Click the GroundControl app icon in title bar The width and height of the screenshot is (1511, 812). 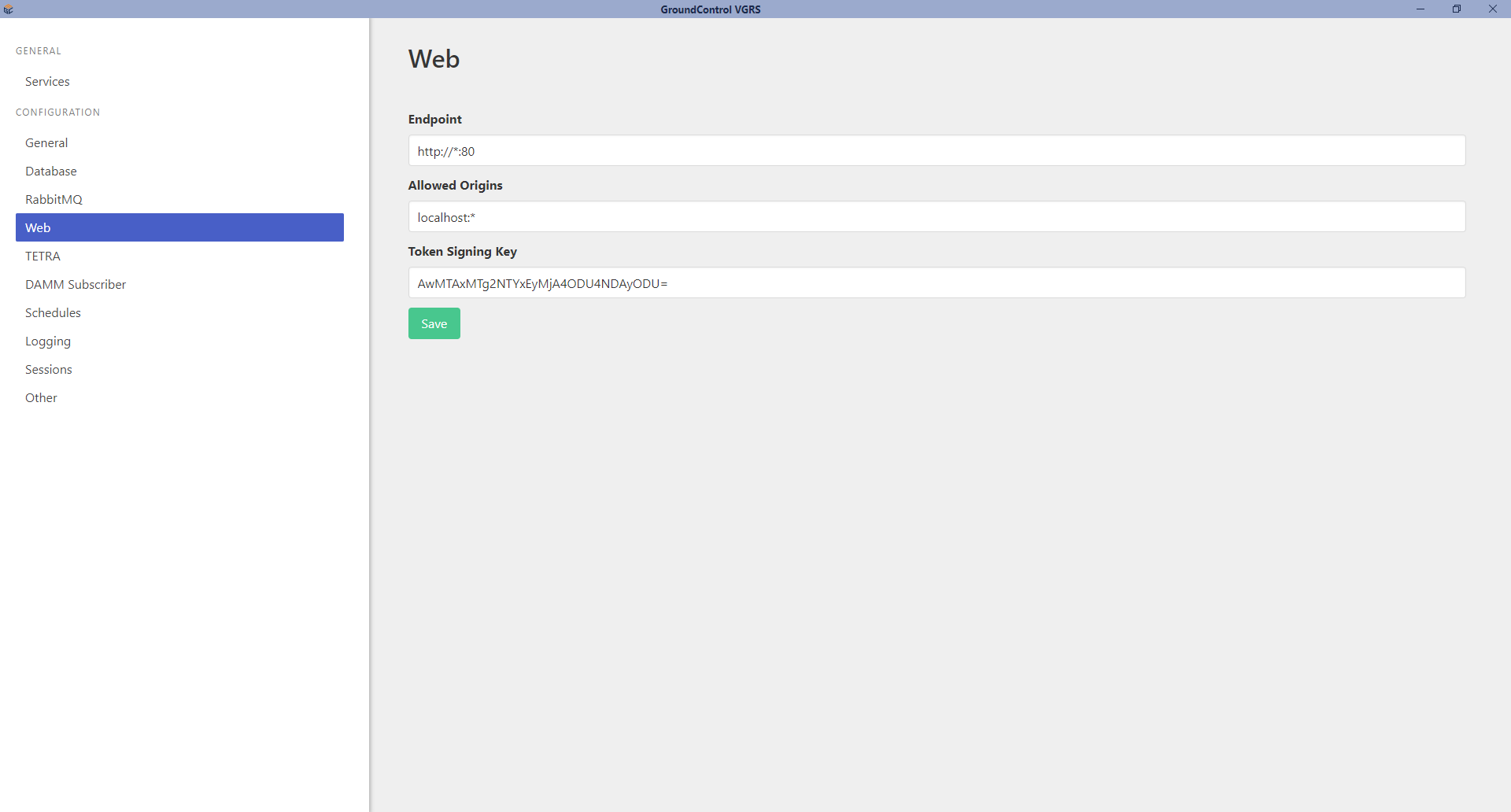tap(9, 9)
